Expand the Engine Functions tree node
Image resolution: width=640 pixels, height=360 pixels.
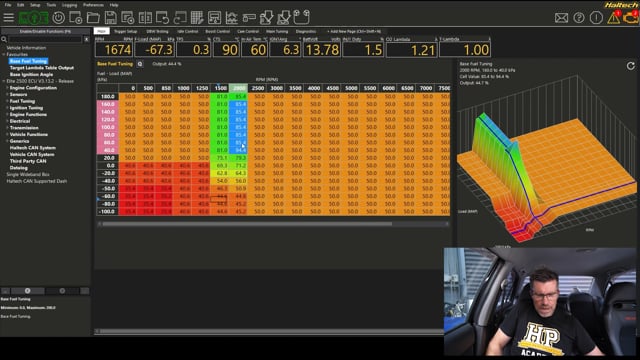coord(7,115)
